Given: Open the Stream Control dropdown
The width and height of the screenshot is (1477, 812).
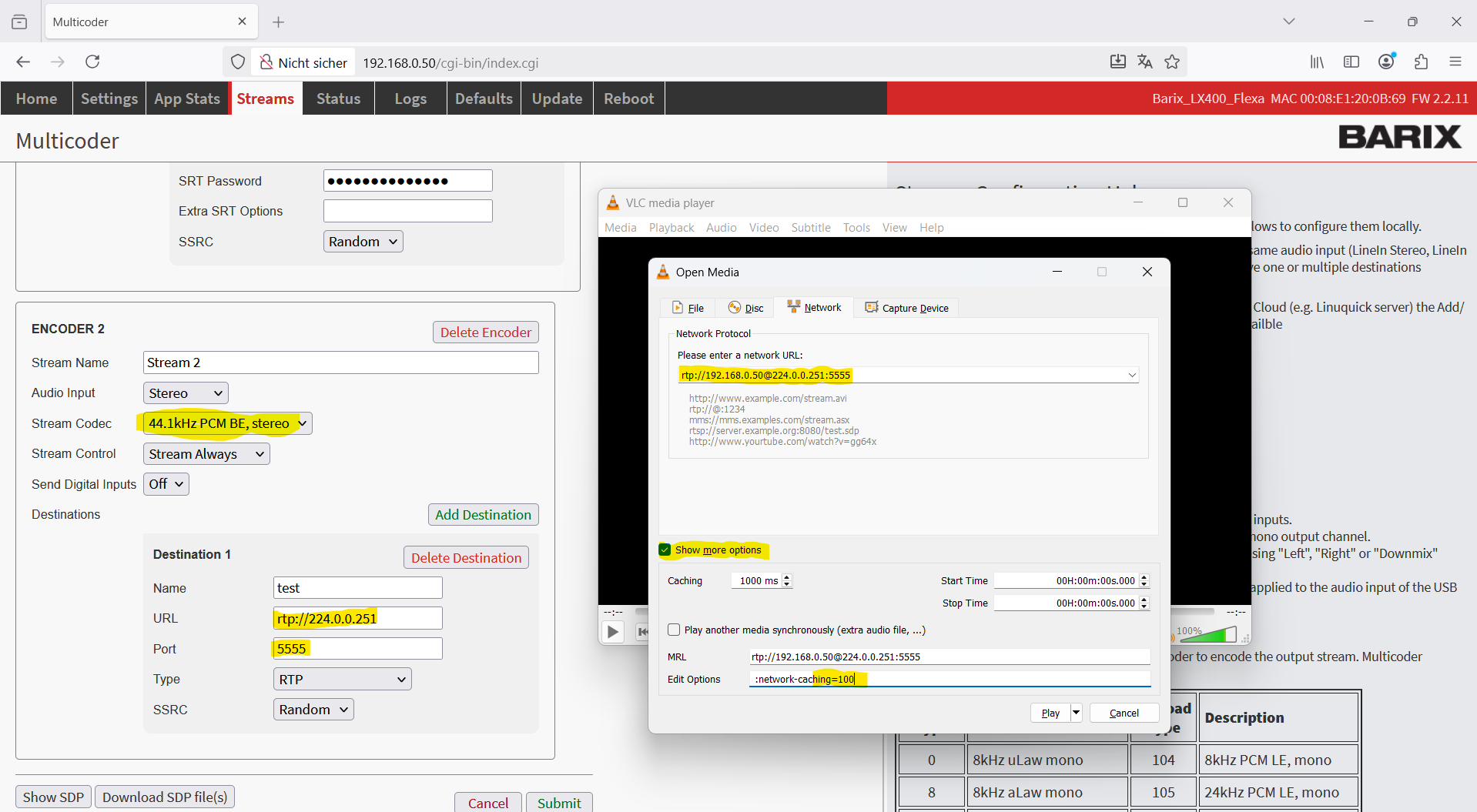Looking at the screenshot, I should (x=206, y=454).
